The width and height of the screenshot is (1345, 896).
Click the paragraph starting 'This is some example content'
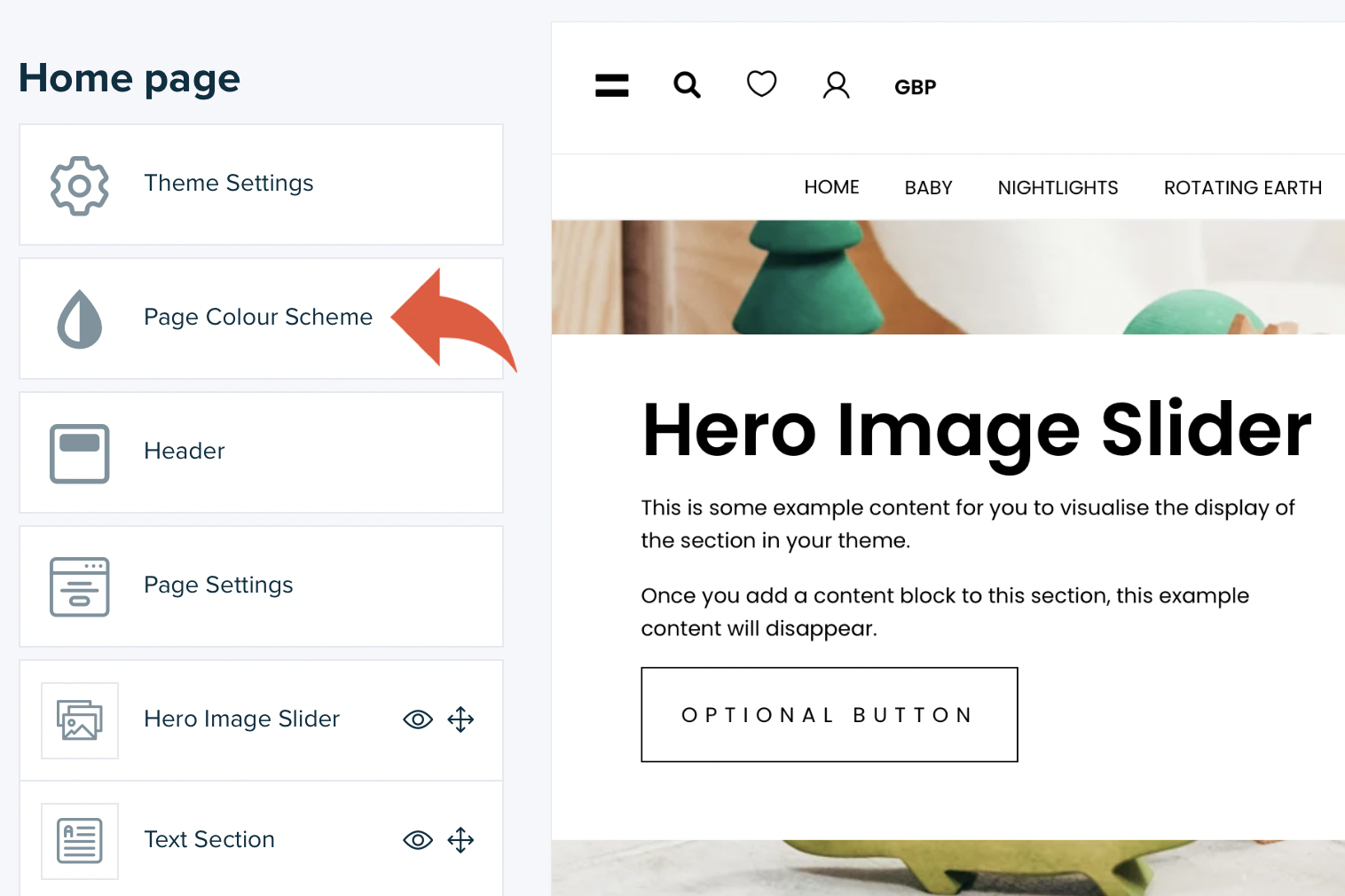point(968,523)
